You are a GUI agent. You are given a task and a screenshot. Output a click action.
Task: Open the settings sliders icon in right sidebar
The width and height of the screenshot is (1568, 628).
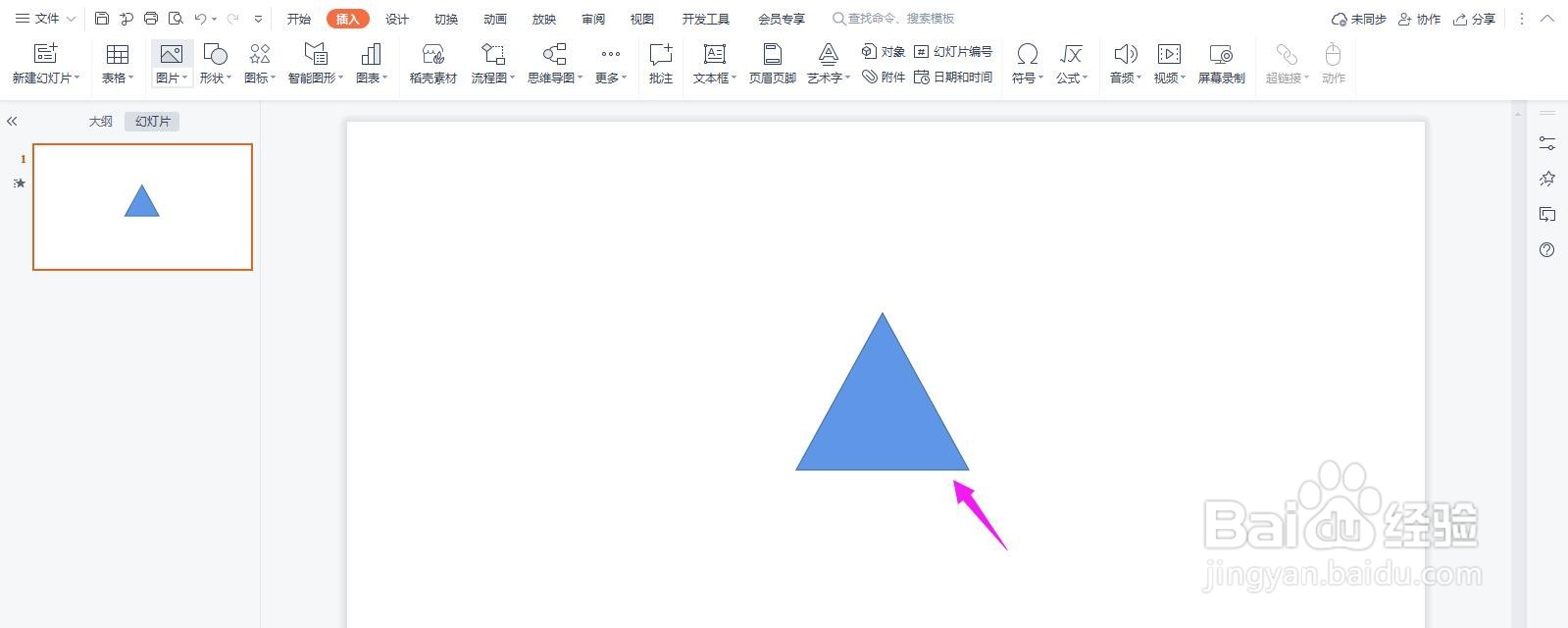(1547, 143)
